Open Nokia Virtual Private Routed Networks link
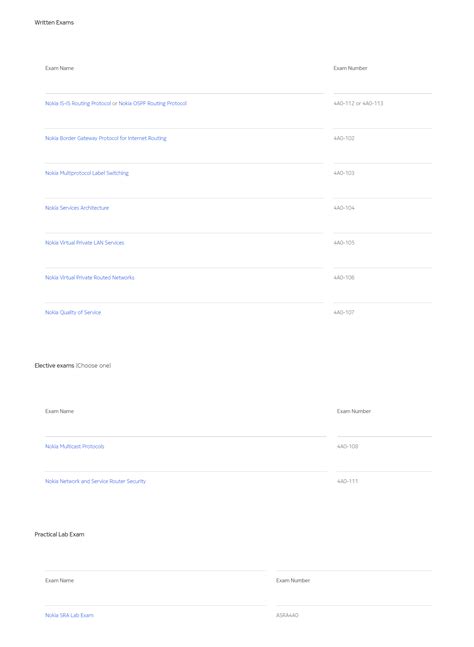 click(x=90, y=278)
